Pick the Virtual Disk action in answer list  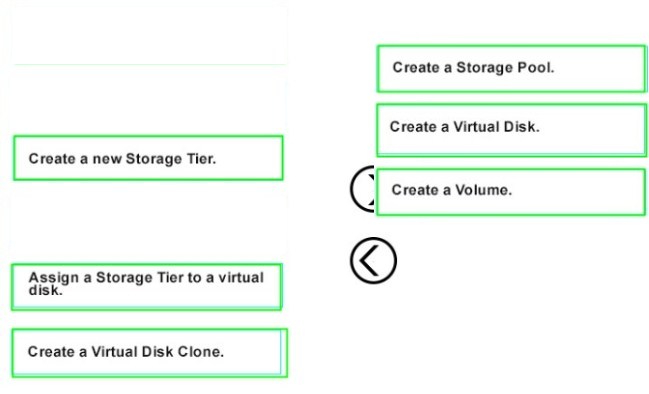[x=511, y=130]
